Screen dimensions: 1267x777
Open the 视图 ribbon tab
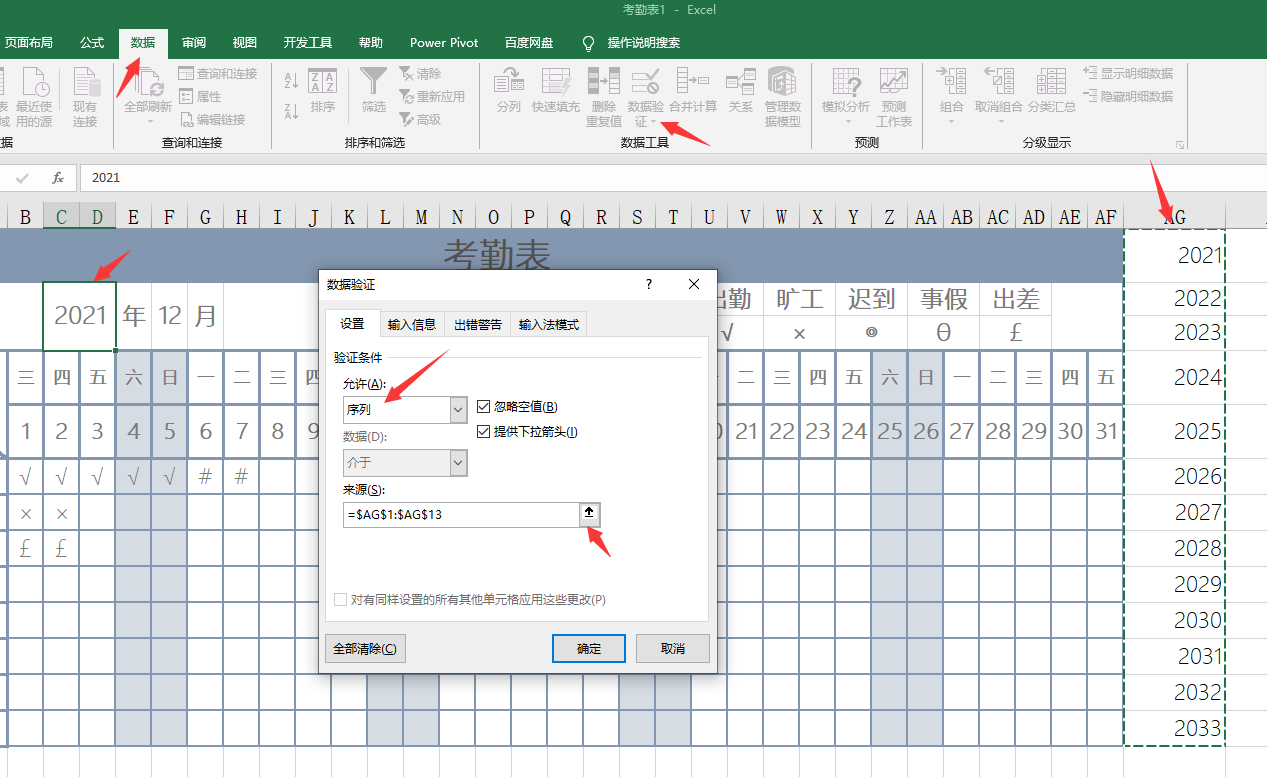245,43
